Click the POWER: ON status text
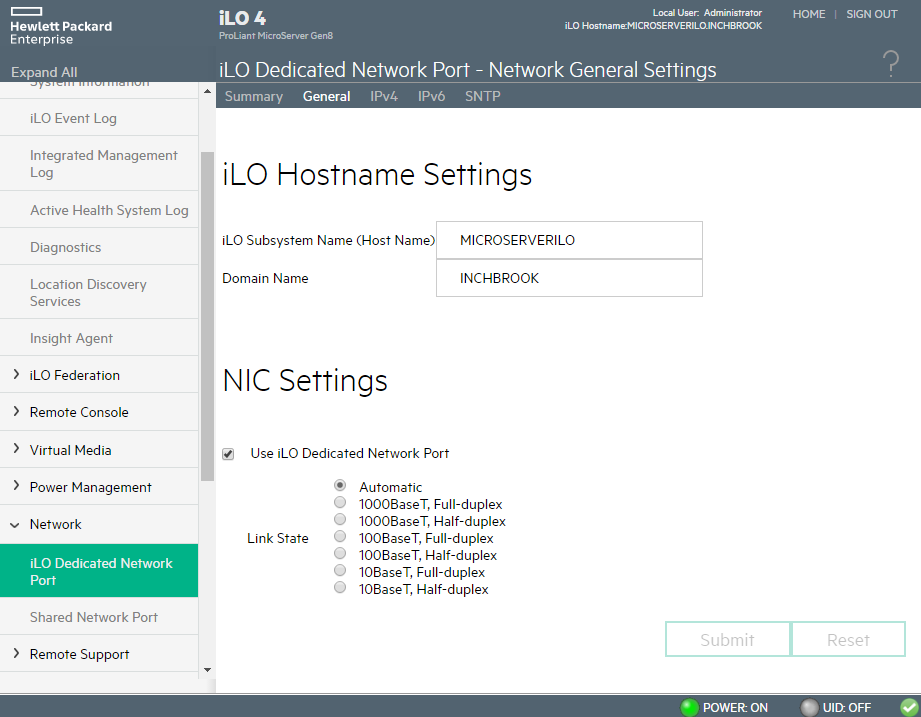This screenshot has width=921, height=717. pyautogui.click(x=735, y=708)
